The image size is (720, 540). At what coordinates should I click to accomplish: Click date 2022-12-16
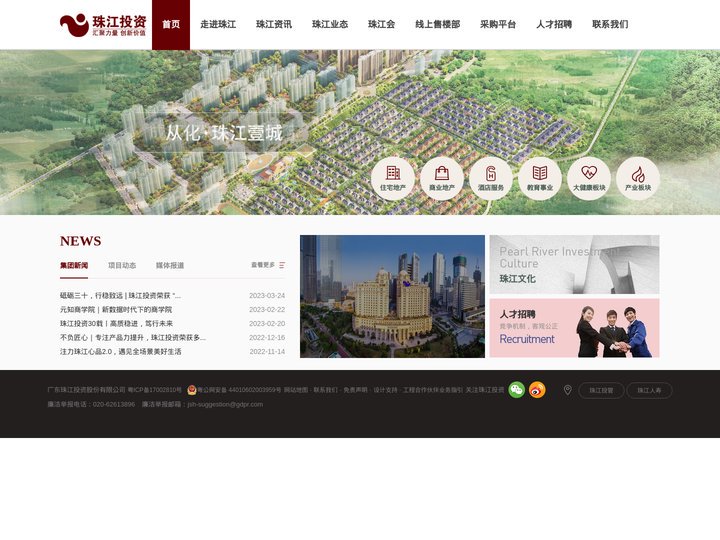(267, 338)
